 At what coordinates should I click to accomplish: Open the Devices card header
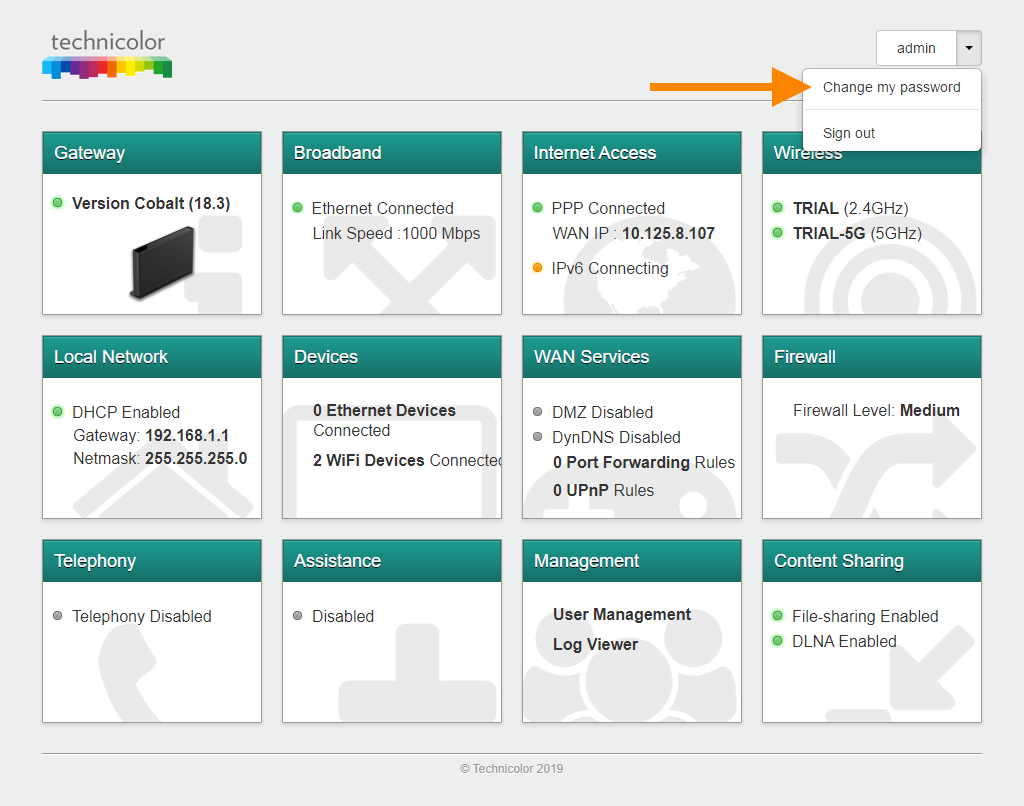pos(391,357)
